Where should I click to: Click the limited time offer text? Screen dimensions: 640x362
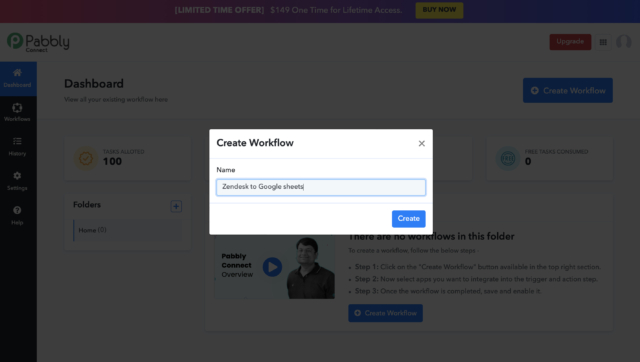[x=288, y=10]
